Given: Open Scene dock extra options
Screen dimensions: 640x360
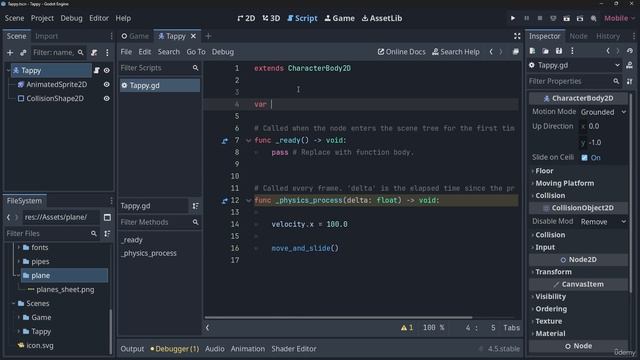Looking at the screenshot, I should (107, 52).
